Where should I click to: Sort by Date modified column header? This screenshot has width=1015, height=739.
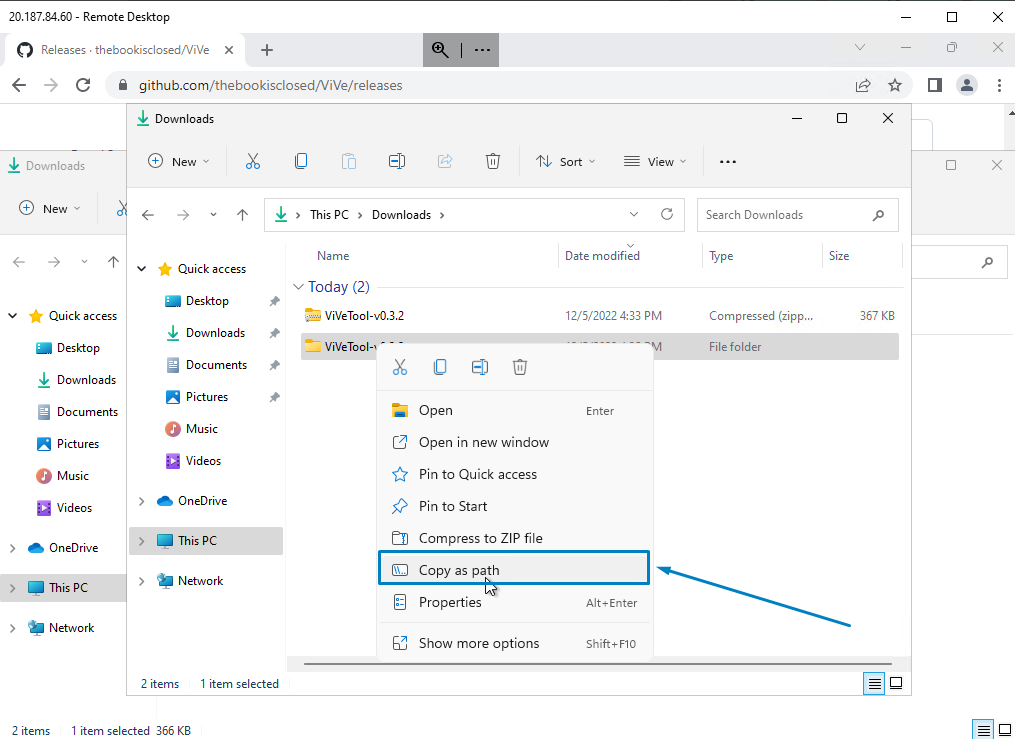(602, 256)
